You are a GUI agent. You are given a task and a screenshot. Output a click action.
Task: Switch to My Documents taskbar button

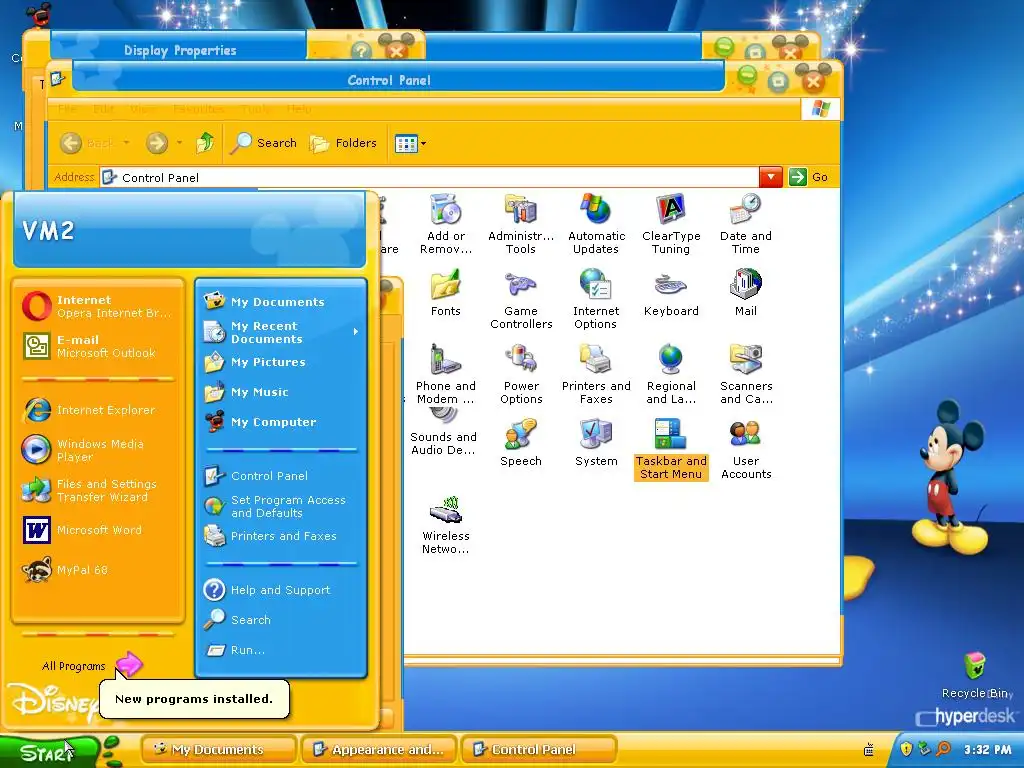click(218, 750)
